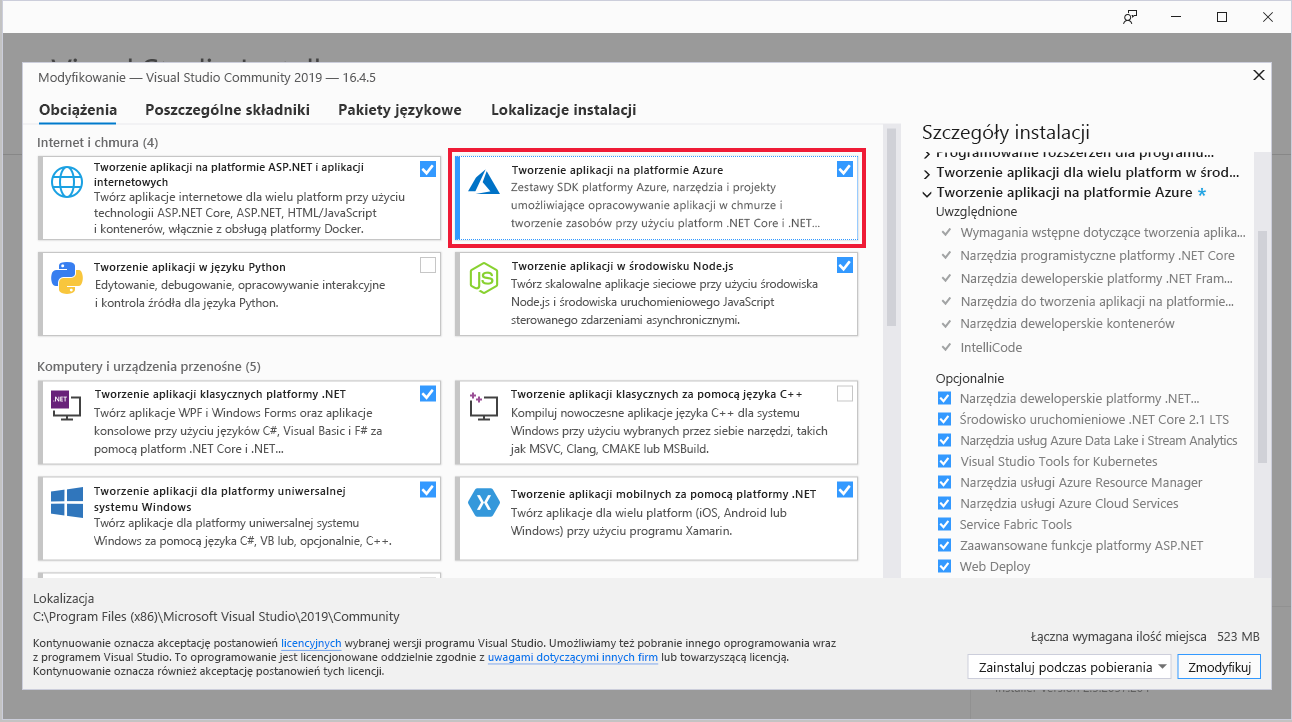Screen dimensions: 1292x722
Task: Uncheck Universal Windows platform workload checkbox
Action: pos(428,489)
